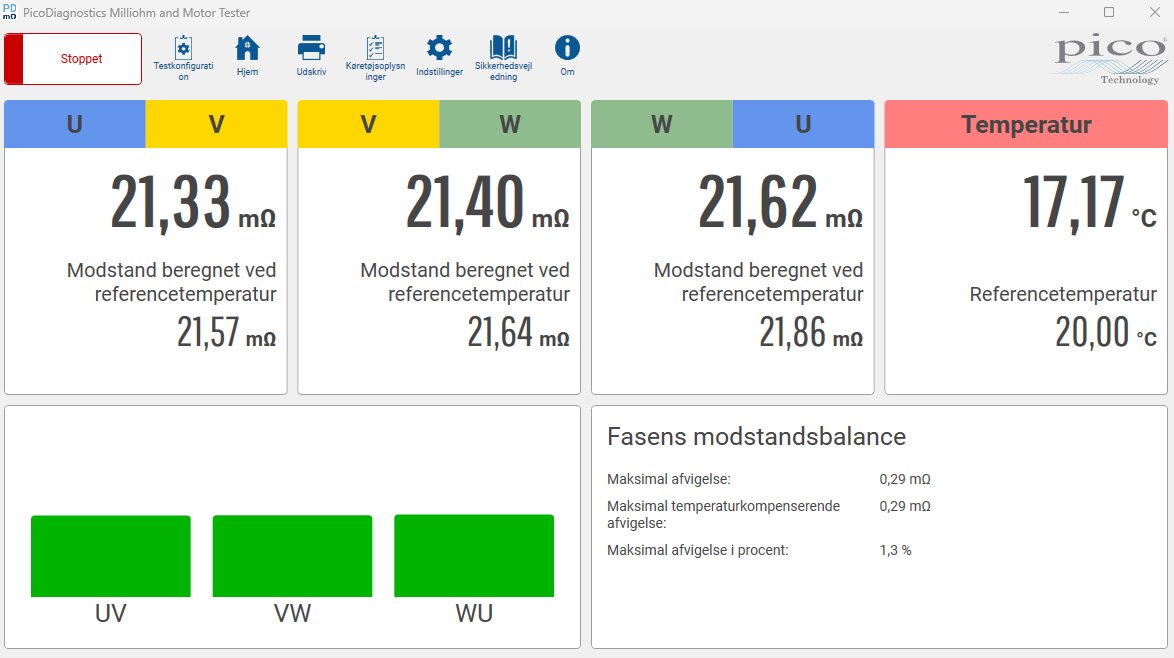Screen dimensions: 1174x658
Task: Click the Pico Technology logo
Action: point(1110,60)
